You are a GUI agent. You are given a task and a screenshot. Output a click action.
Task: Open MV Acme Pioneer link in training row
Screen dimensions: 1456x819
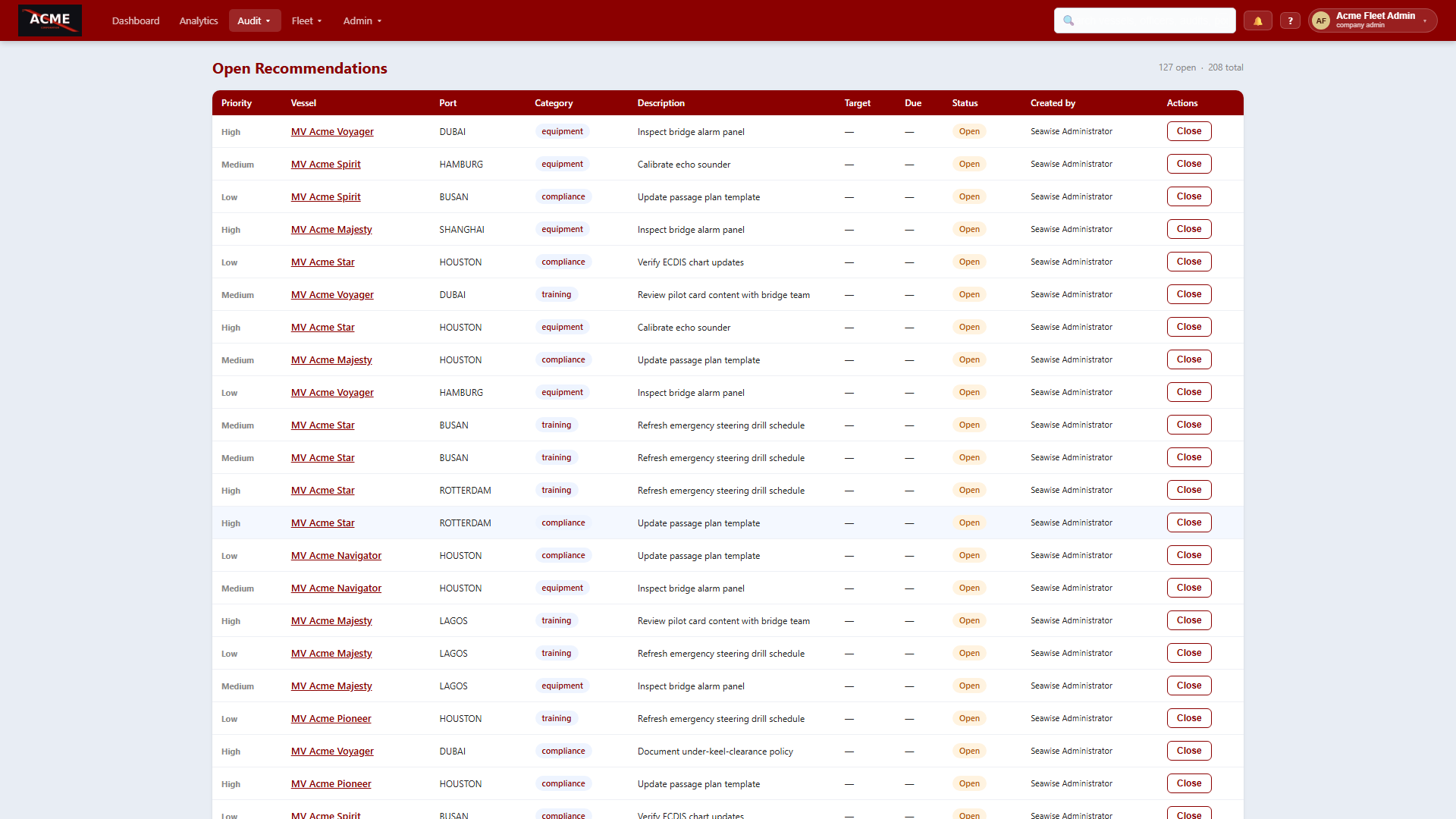(x=331, y=719)
